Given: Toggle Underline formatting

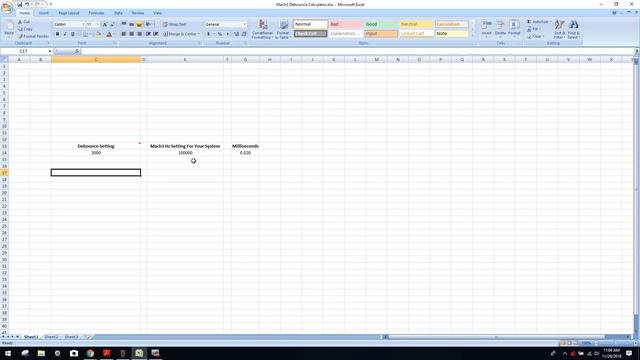Looking at the screenshot, I should (73, 34).
